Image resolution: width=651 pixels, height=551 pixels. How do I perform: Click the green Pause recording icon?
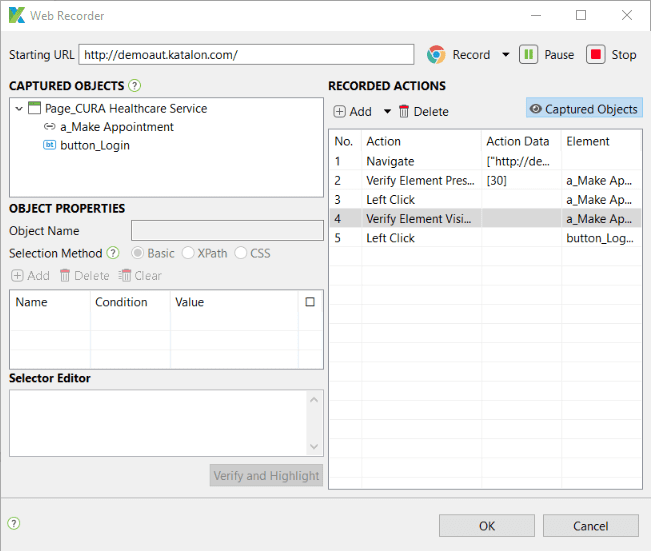coord(528,55)
